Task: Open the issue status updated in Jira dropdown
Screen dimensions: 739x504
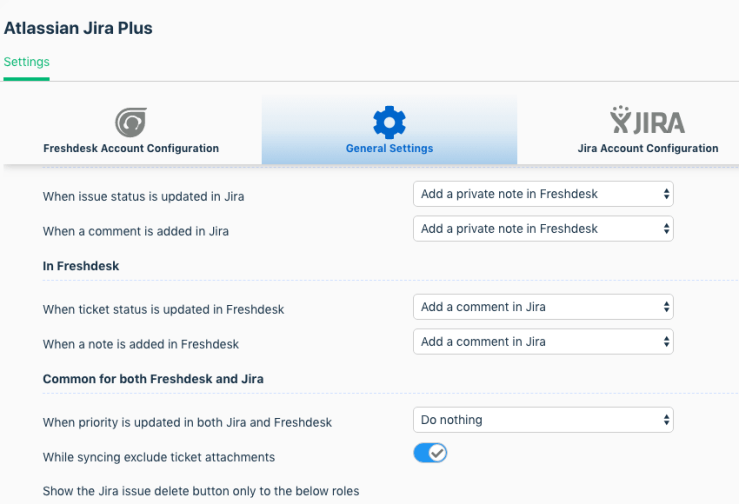Action: (543, 194)
